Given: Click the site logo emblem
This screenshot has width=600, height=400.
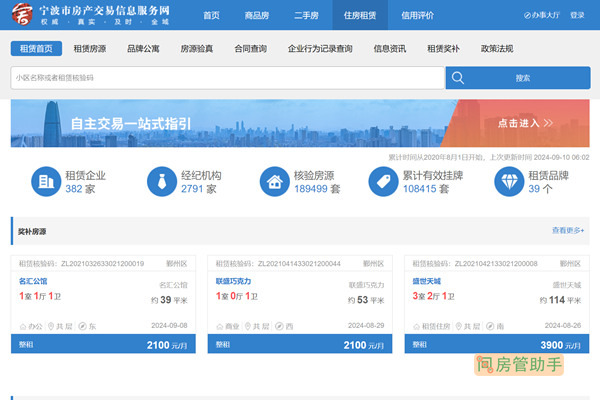Looking at the screenshot, I should (x=22, y=15).
